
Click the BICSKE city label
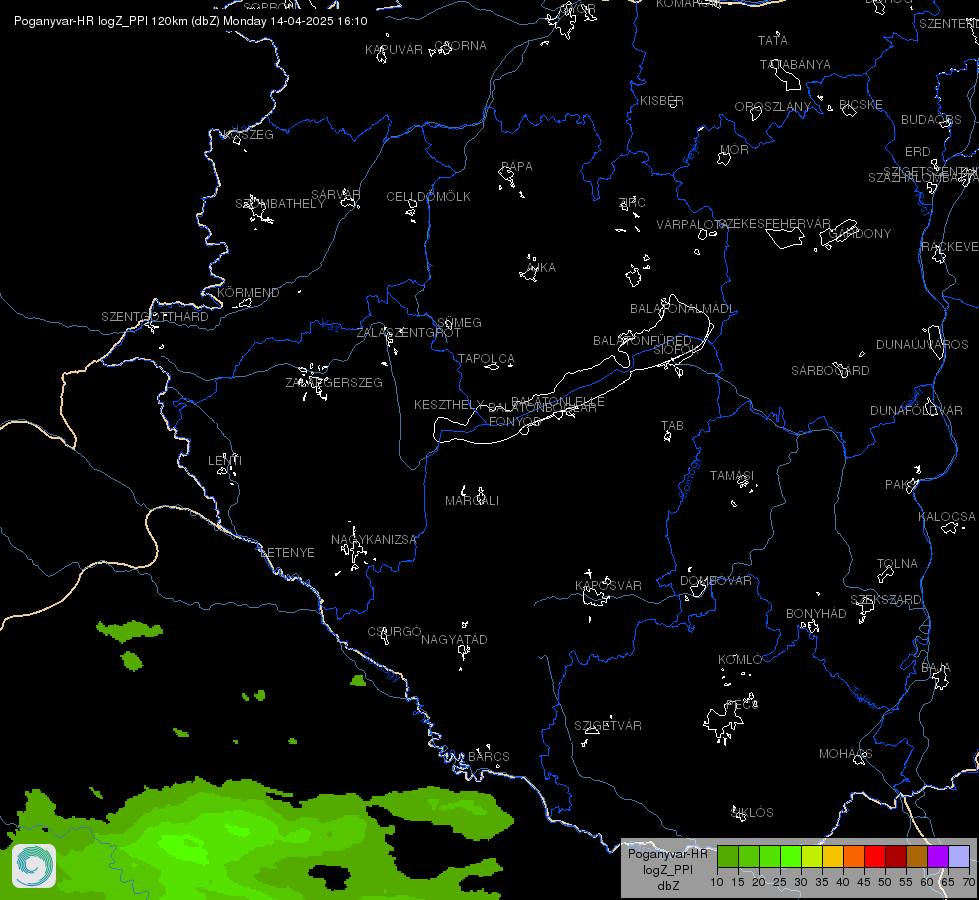(860, 104)
